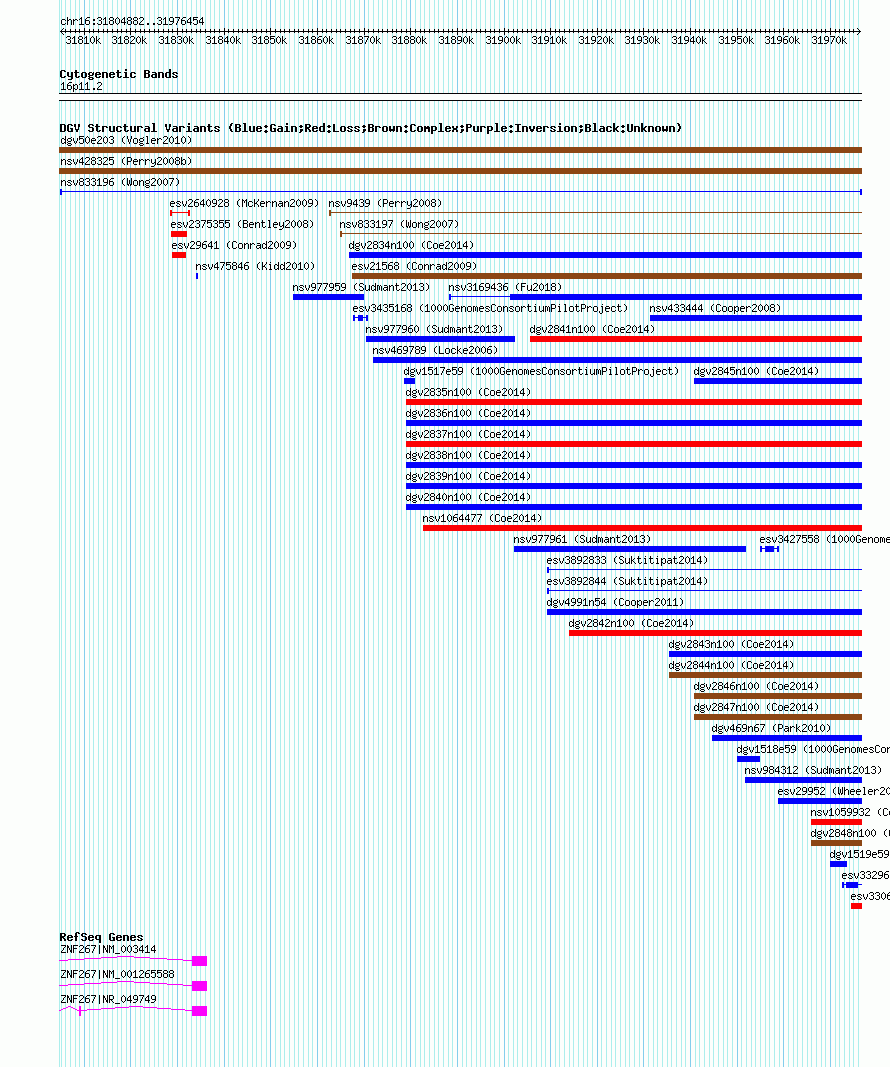The image size is (890, 1067).
Task: Click the dgv50e203 (Vogler2010) variant label
Action: click(x=126, y=140)
